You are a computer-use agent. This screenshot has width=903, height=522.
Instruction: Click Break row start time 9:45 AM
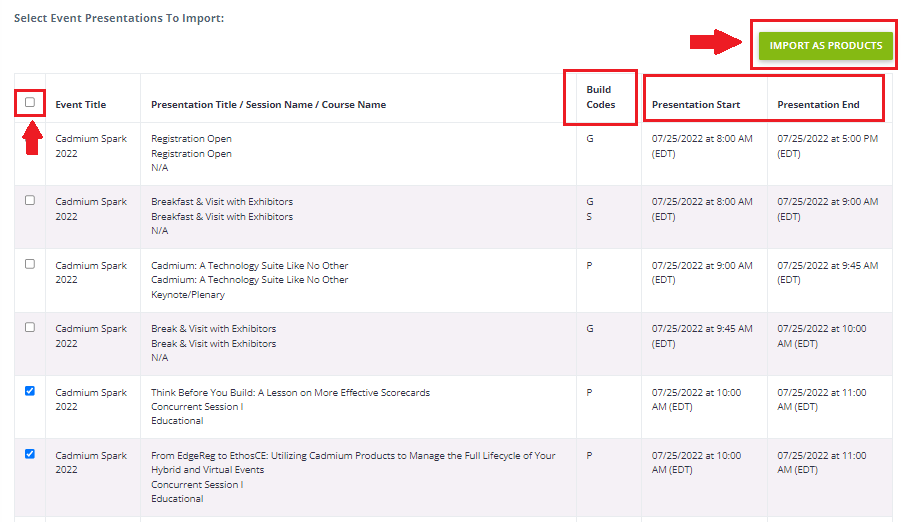[x=702, y=336]
